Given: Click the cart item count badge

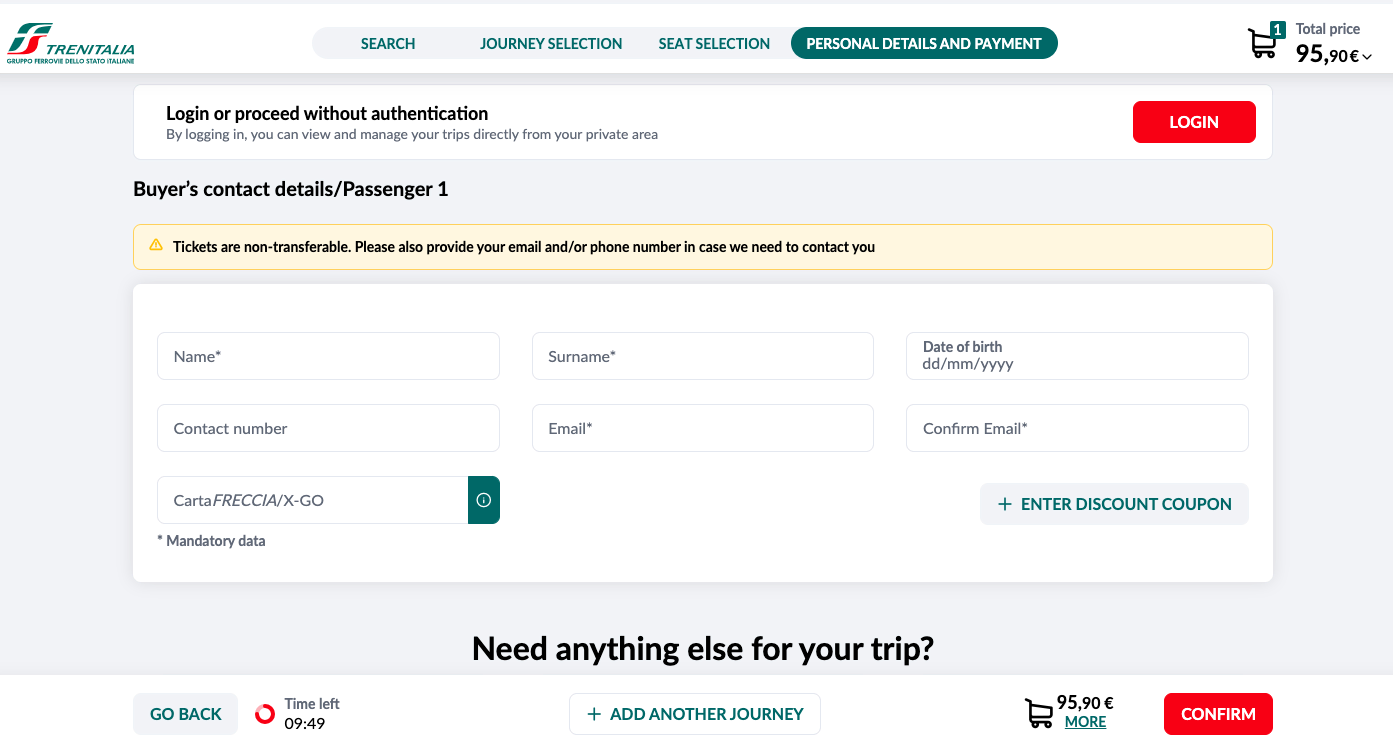Looking at the screenshot, I should (1278, 29).
